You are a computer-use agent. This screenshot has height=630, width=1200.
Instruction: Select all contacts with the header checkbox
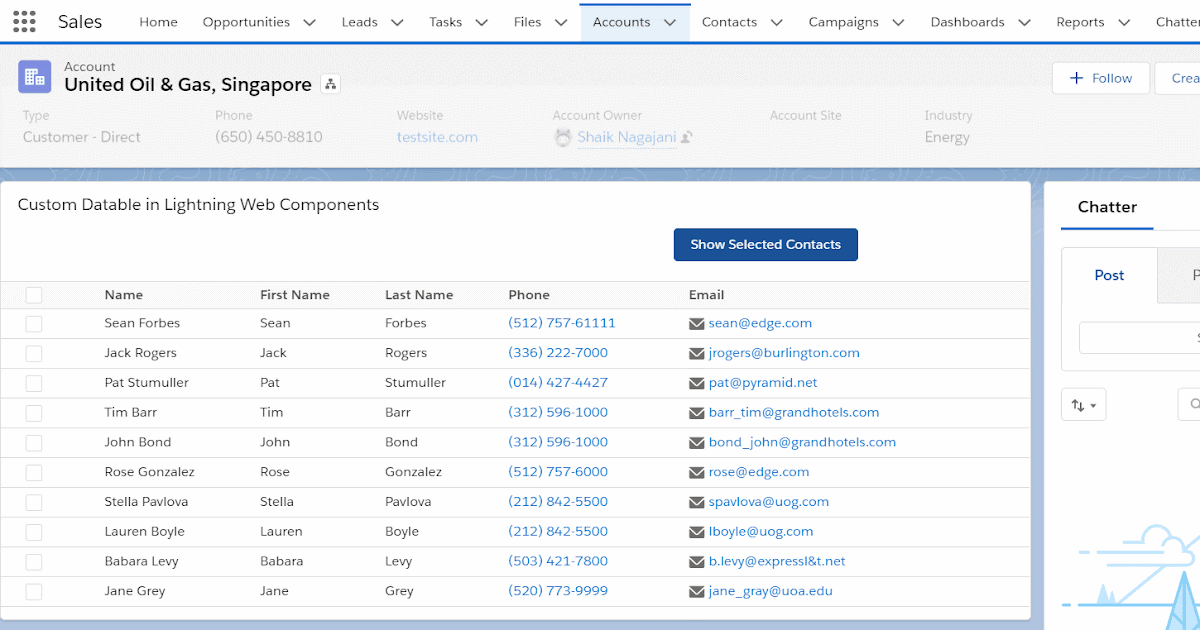pyautogui.click(x=33, y=295)
